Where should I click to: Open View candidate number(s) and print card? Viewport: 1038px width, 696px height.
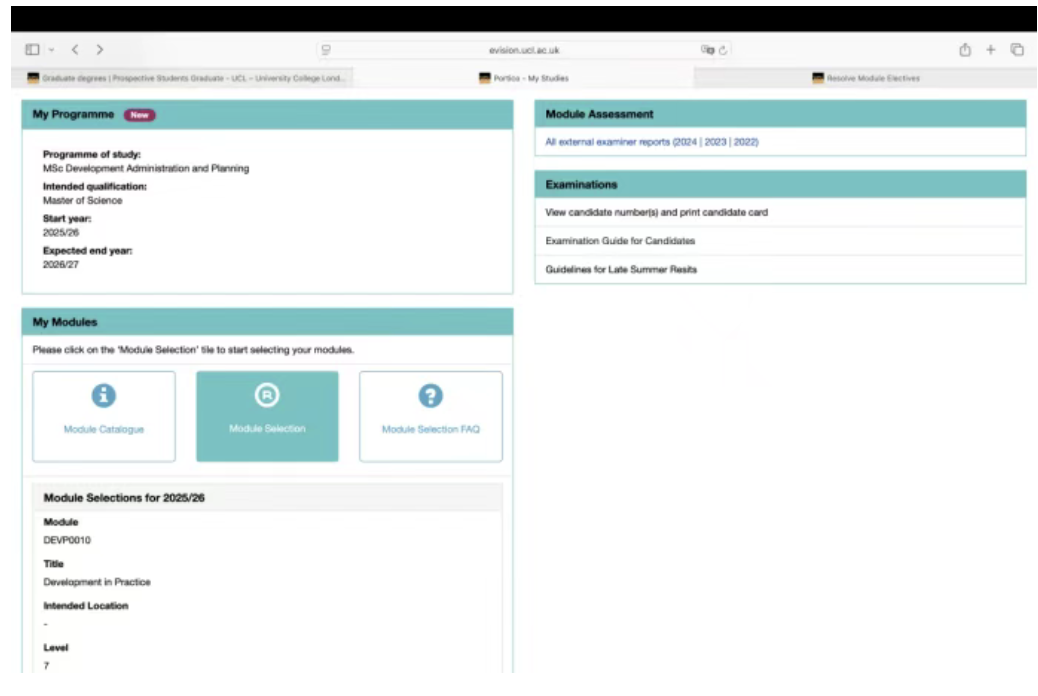pyautogui.click(x=656, y=212)
